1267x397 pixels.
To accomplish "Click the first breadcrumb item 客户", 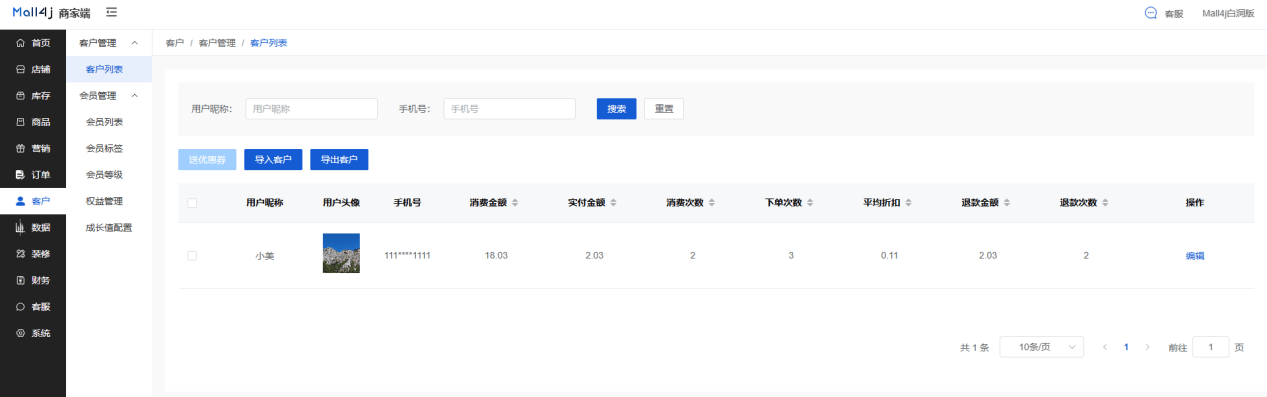I will point(175,43).
